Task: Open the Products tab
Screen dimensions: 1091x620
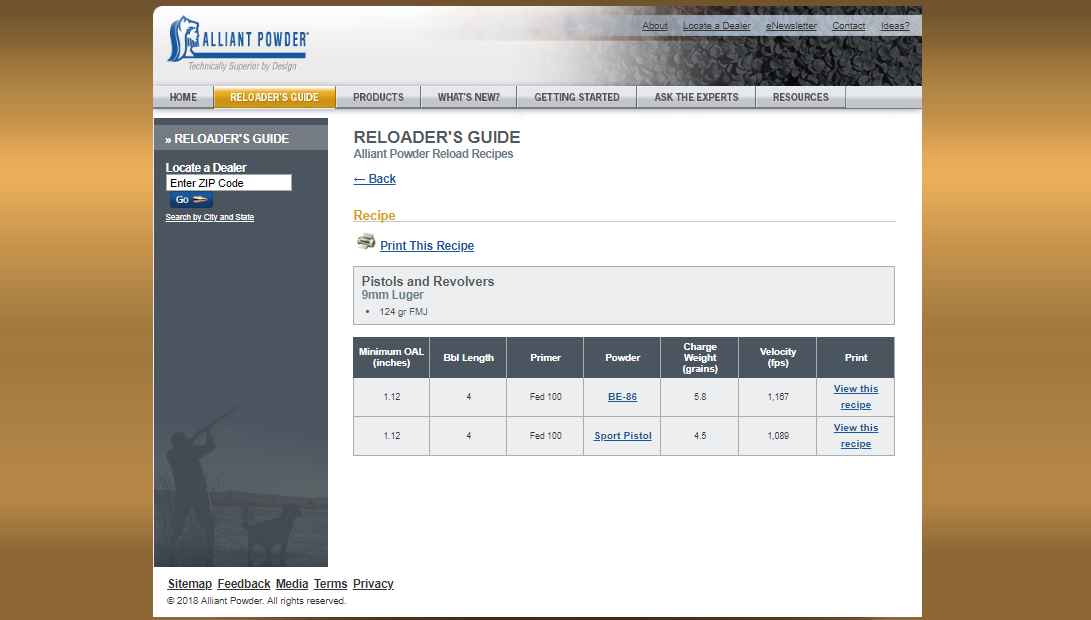Action: pos(378,97)
